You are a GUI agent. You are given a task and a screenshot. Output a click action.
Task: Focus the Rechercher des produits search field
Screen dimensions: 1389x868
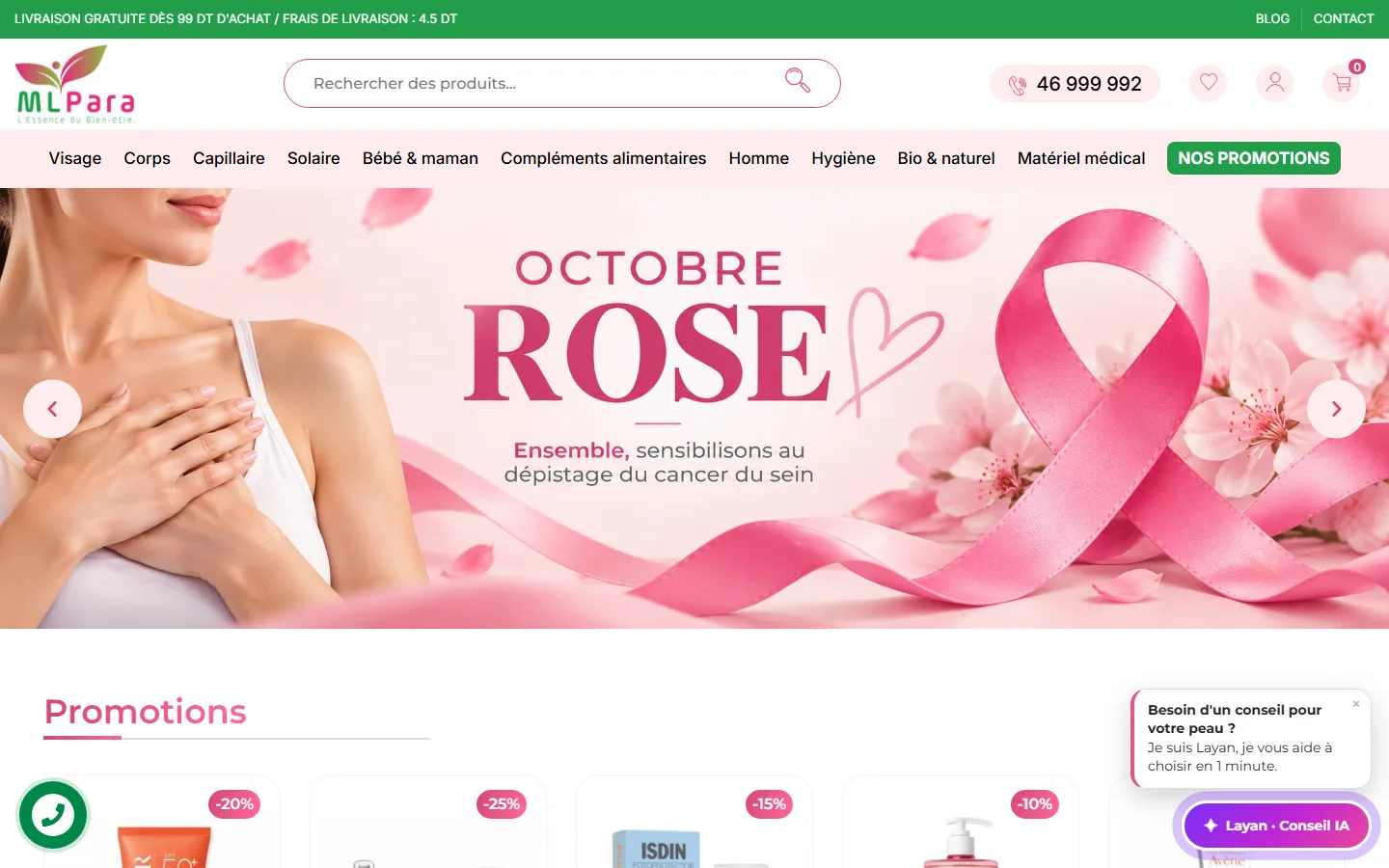click(x=562, y=83)
